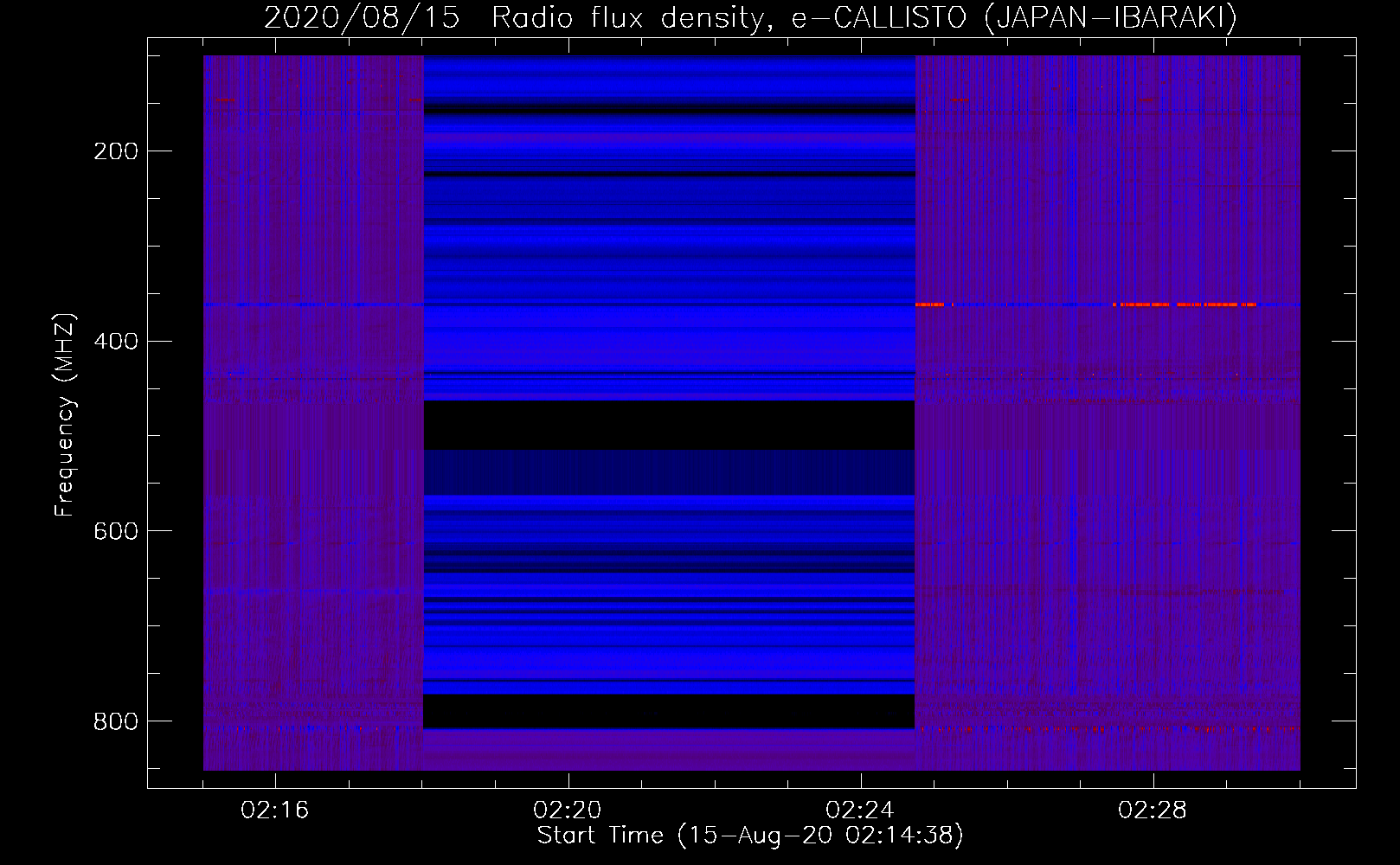Click the 800 frequency tick label
Viewport: 1400px width, 865px height.
click(116, 721)
